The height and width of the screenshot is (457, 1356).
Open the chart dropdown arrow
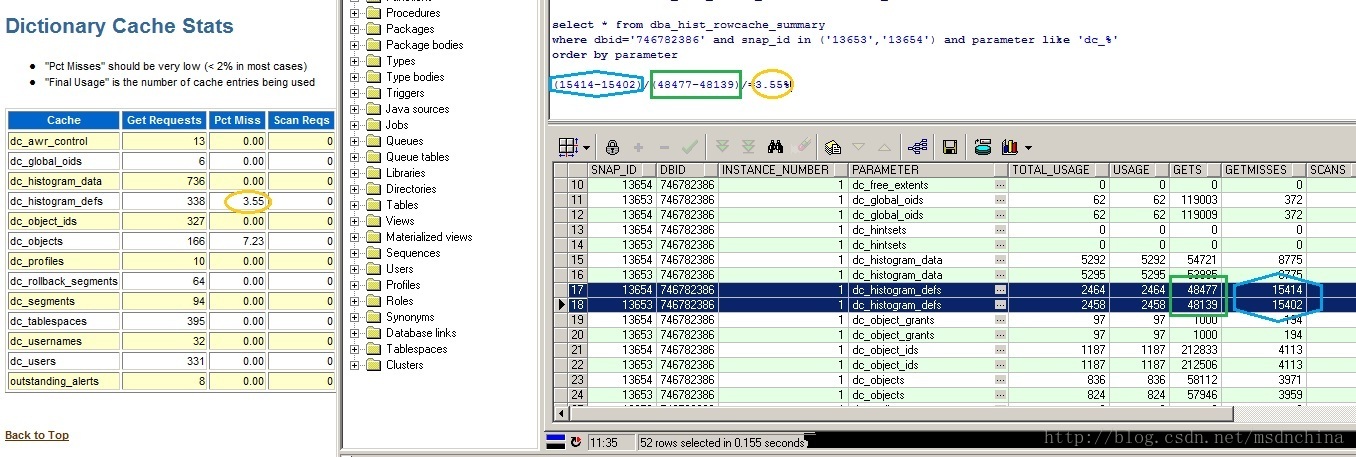[x=1027, y=148]
